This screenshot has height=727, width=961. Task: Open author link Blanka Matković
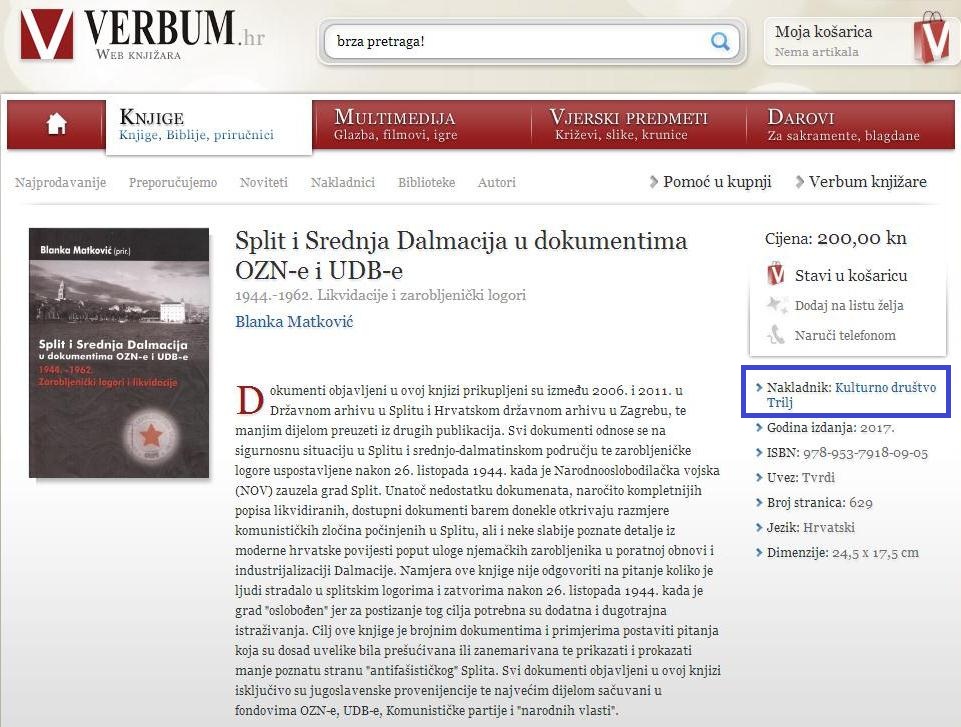(x=293, y=321)
